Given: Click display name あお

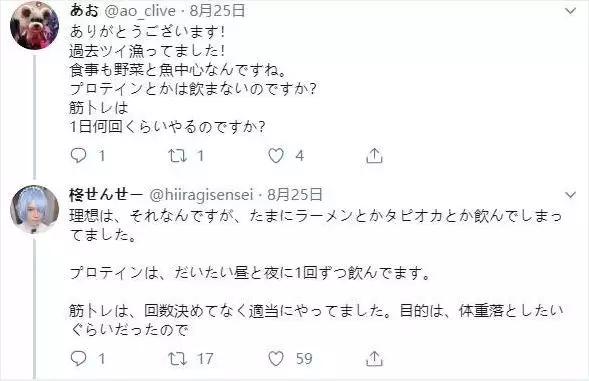Looking at the screenshot, I should click(x=84, y=11).
